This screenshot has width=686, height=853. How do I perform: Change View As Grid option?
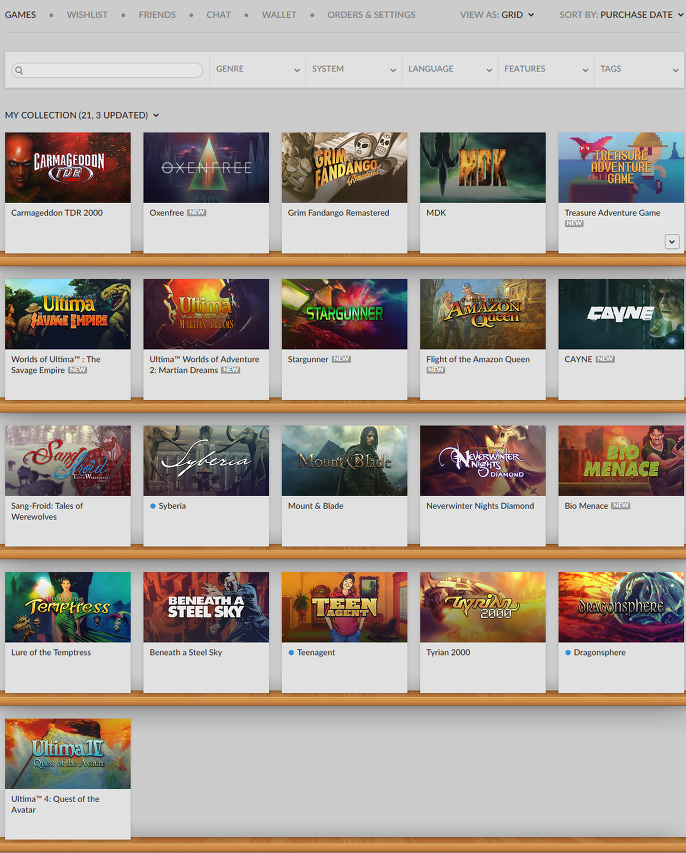click(497, 15)
